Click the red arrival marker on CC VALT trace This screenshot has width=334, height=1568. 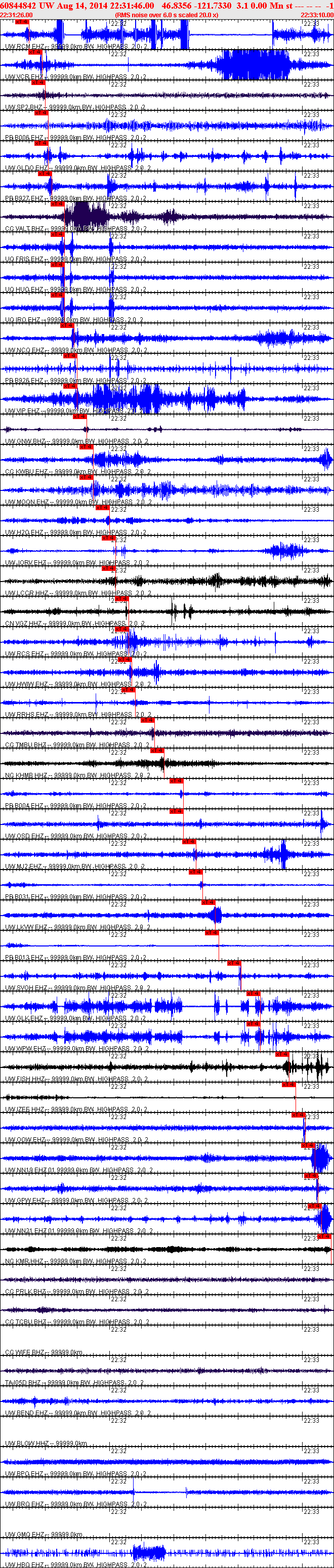pos(57,204)
